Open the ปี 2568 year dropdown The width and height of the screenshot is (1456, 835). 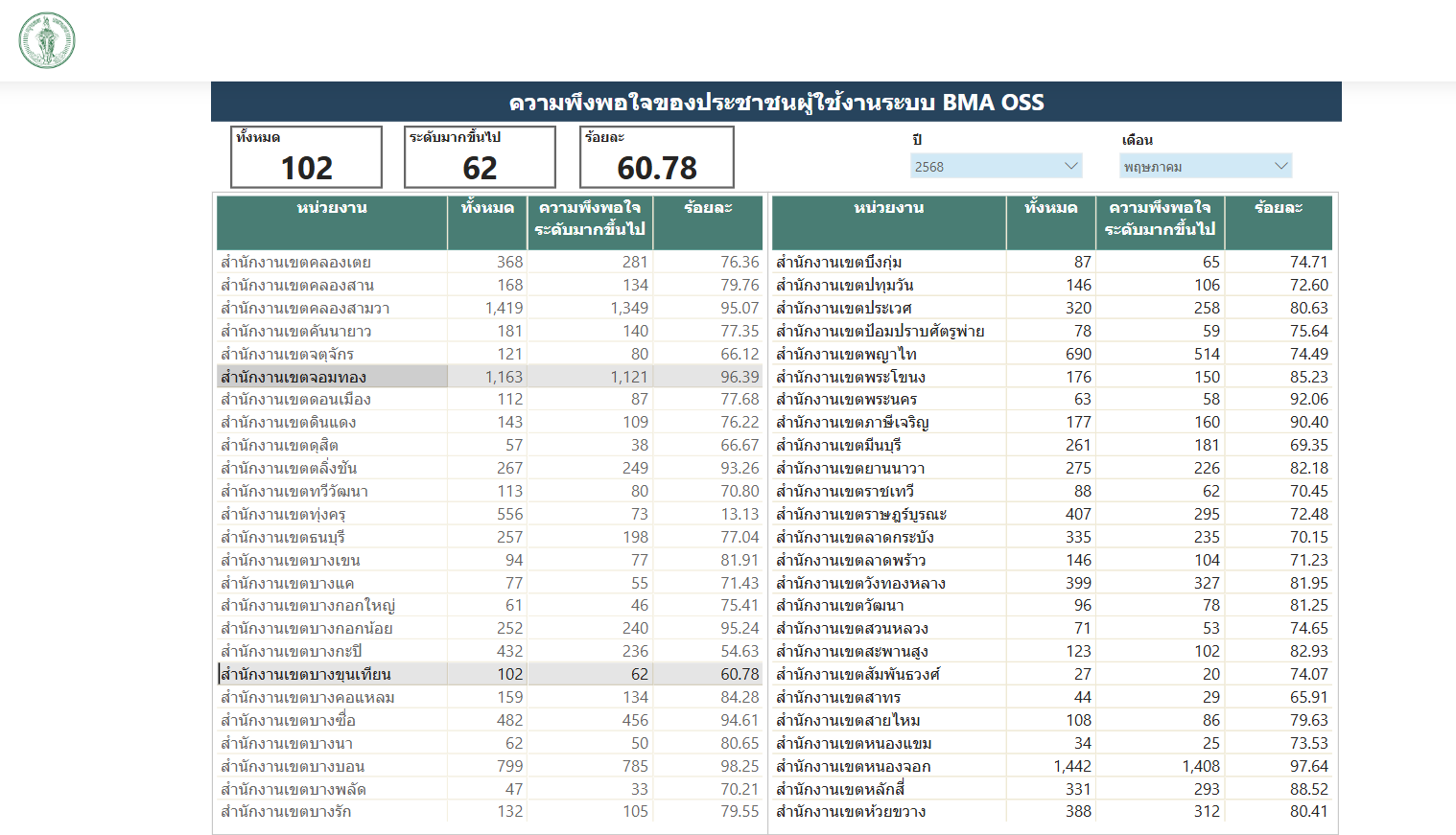point(997,166)
